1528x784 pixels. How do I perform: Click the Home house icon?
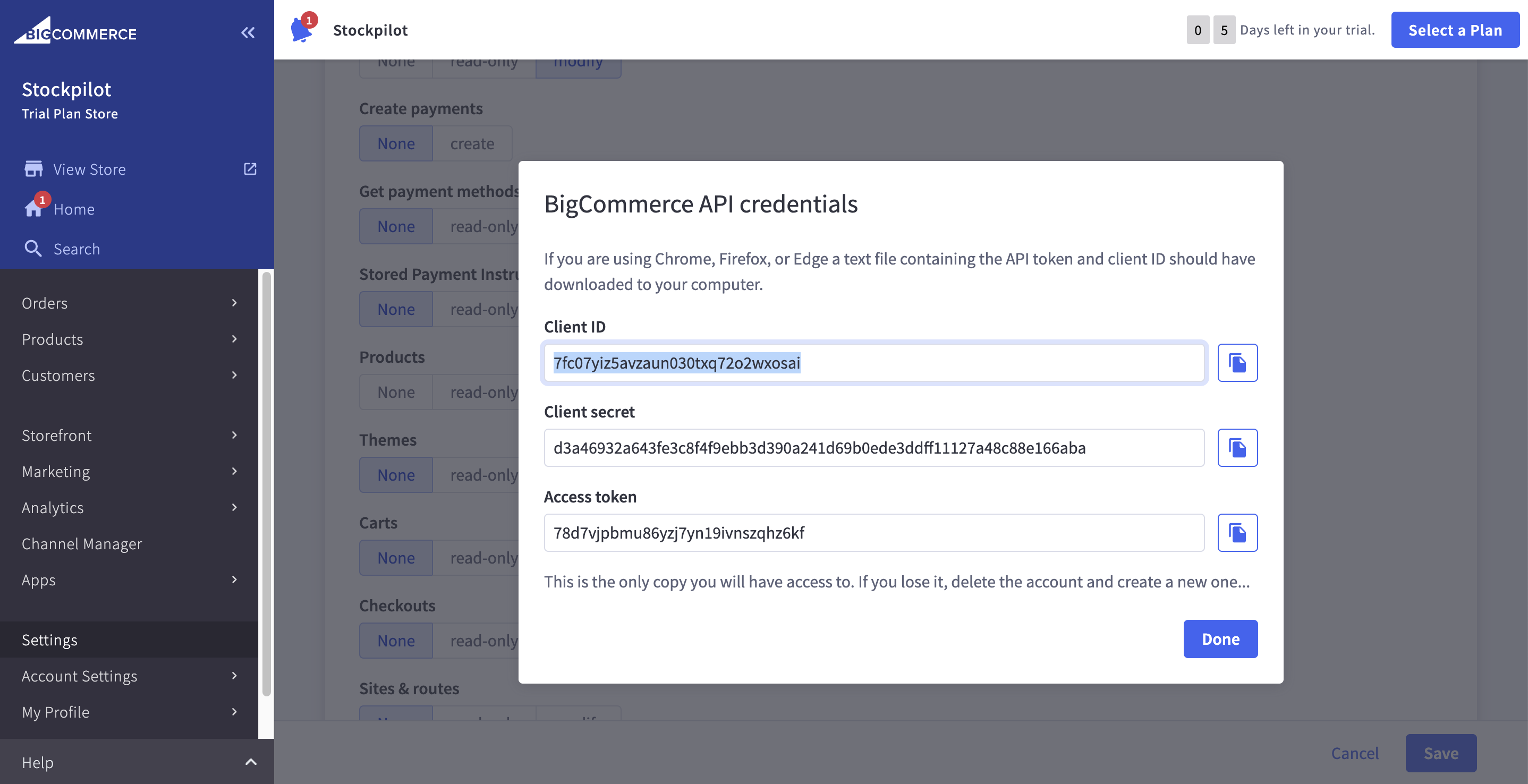(33, 209)
